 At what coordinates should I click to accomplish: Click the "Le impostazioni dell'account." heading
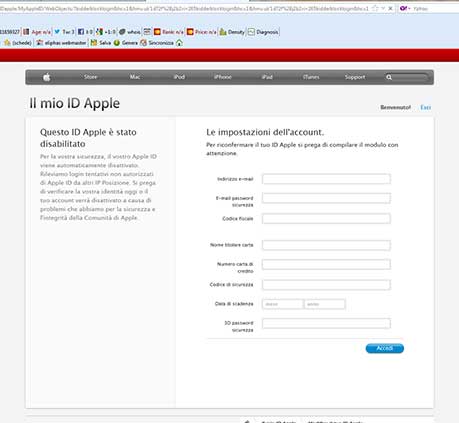pyautogui.click(x=265, y=132)
